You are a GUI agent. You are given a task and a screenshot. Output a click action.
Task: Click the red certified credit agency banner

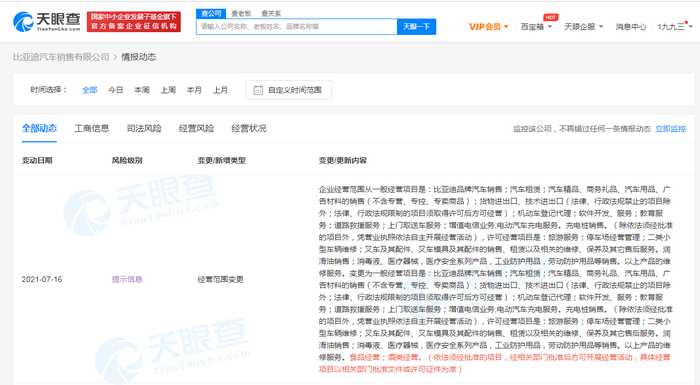click(133, 21)
